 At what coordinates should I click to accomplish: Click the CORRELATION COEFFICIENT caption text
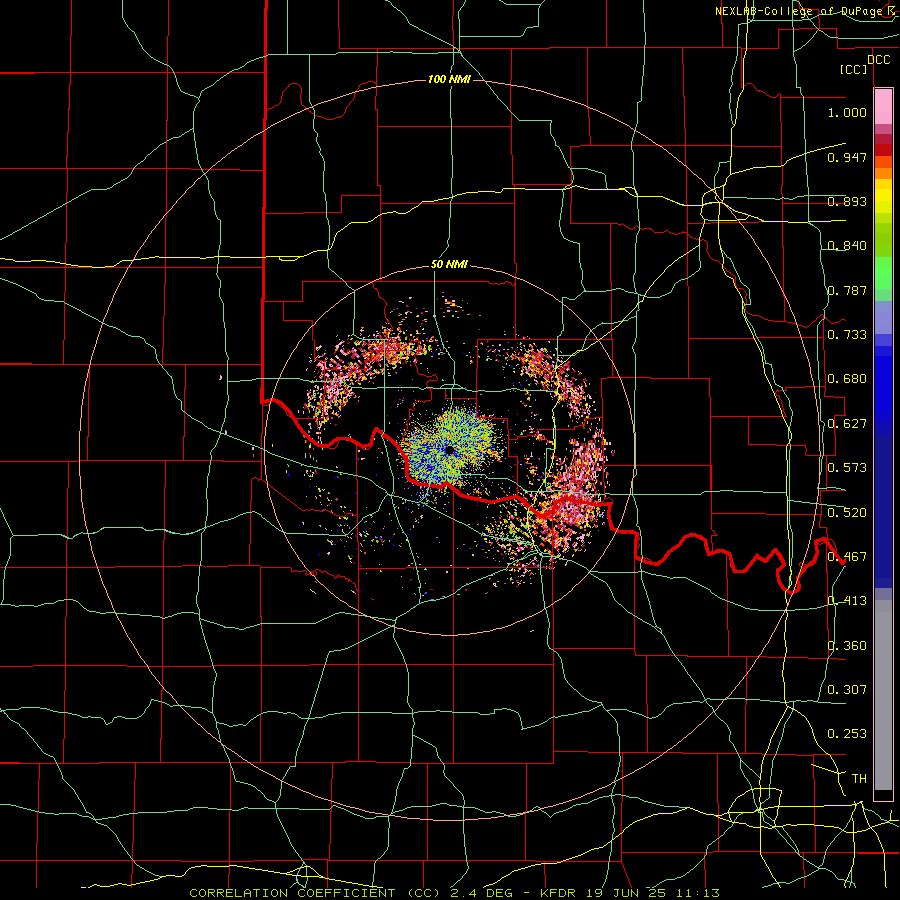point(292,893)
